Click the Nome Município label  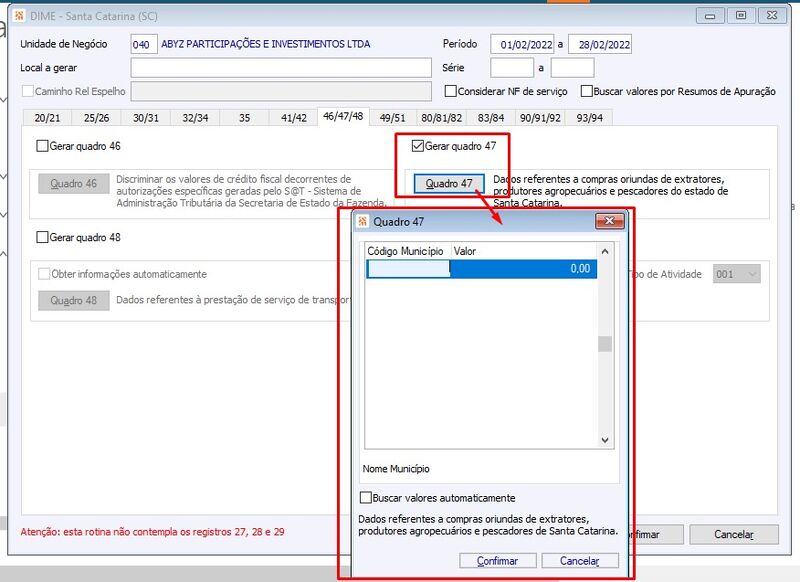point(396,469)
